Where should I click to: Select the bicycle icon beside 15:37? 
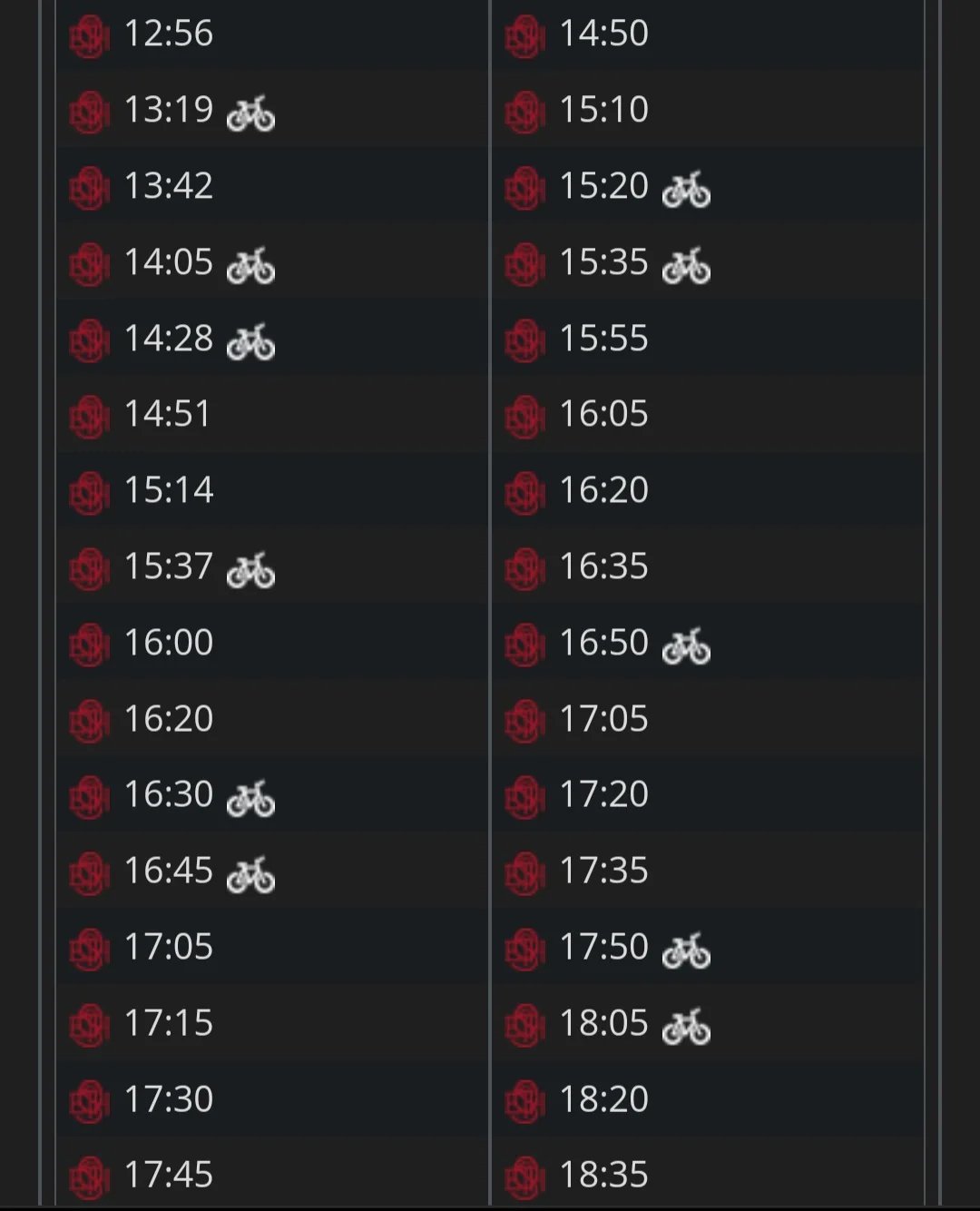click(250, 570)
